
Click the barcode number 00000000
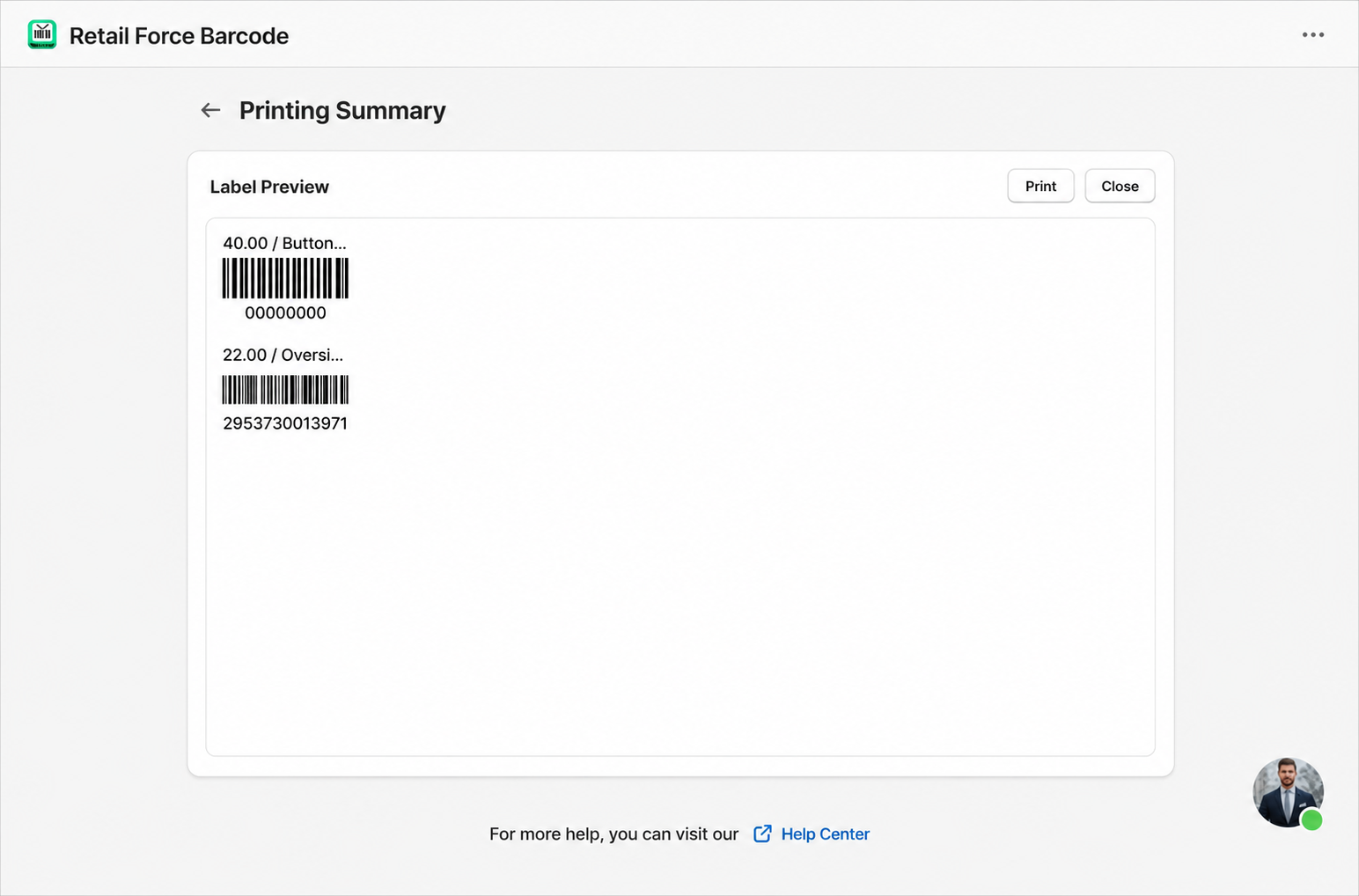pos(285,312)
